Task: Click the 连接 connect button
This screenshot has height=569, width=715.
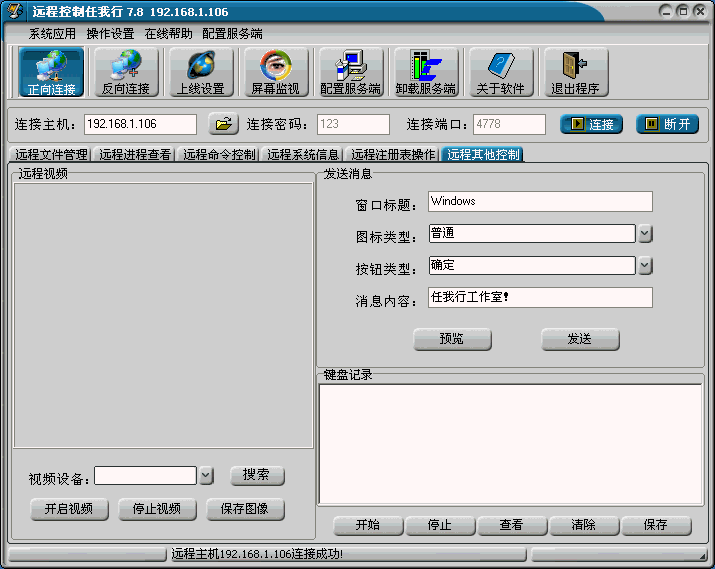Action: coord(591,125)
